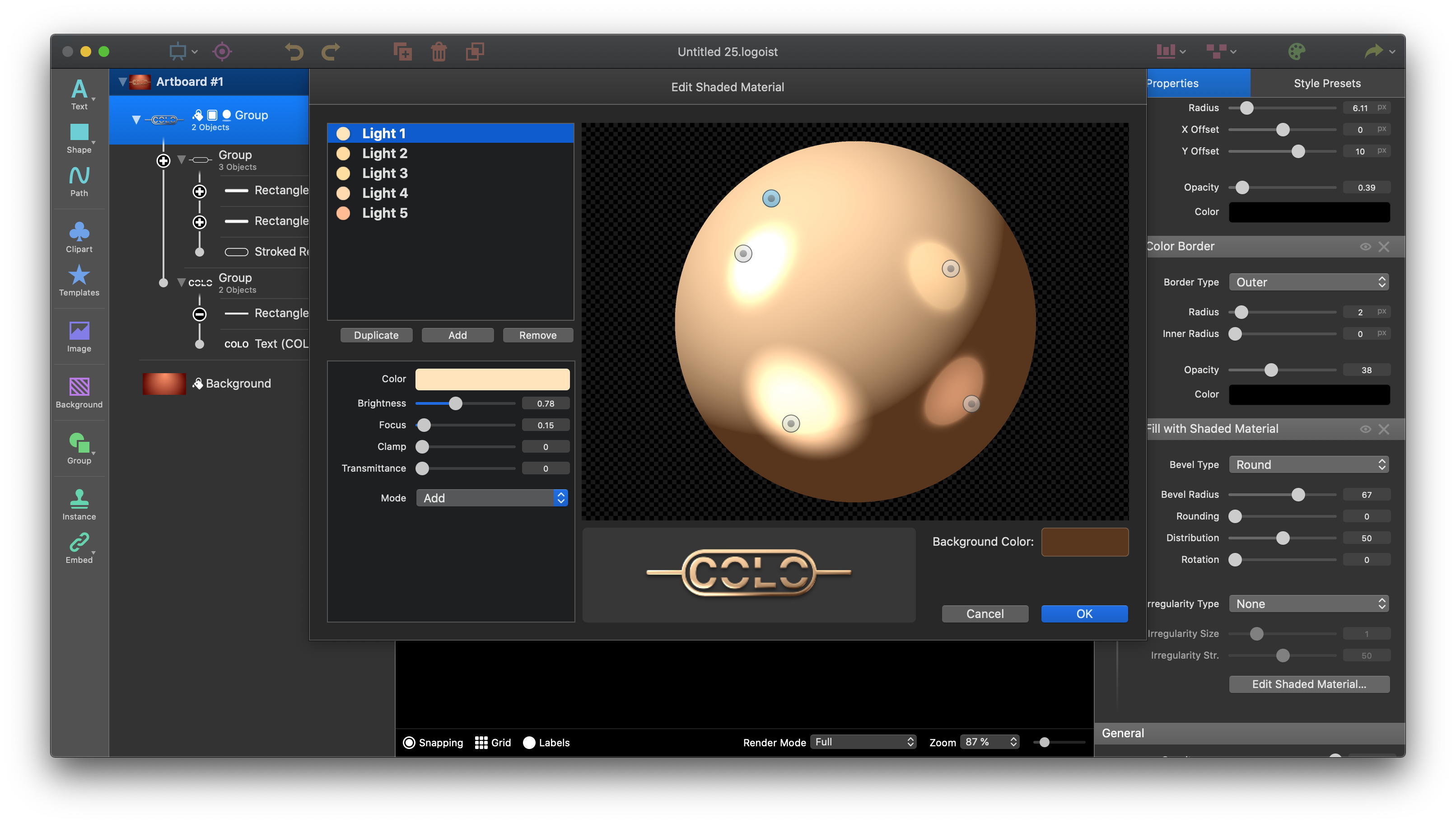The height and width of the screenshot is (824, 1456).
Task: Collapse the top Group with 2 Objects
Action: pos(136,120)
